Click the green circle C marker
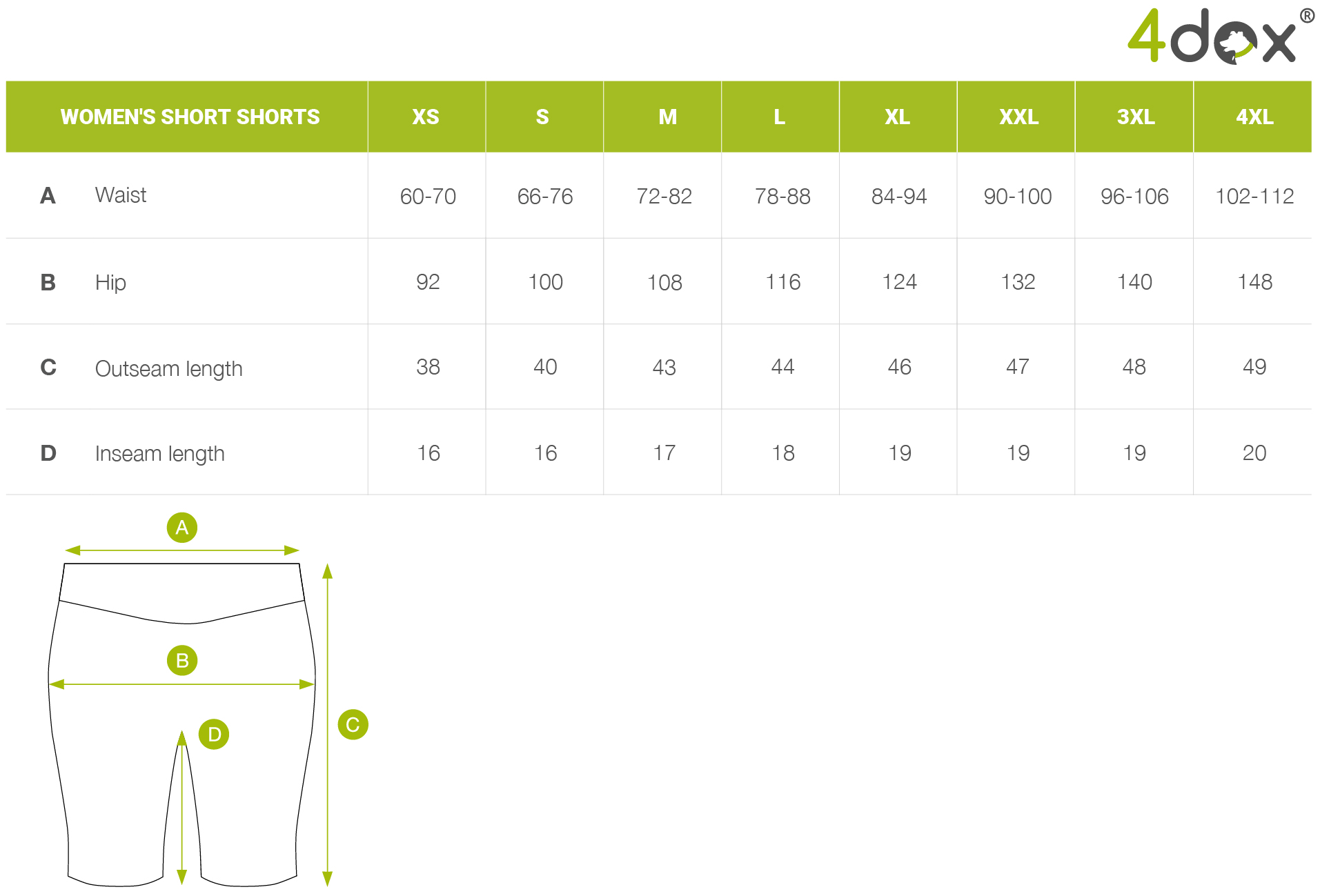This screenshot has height=896, width=1320. click(353, 724)
